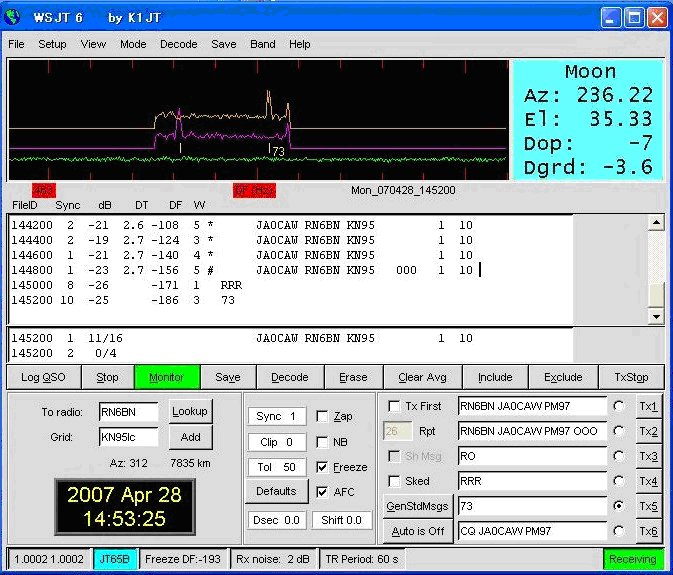Click the Save button in button row
Image resolution: width=673 pixels, height=575 pixels.
(x=228, y=377)
